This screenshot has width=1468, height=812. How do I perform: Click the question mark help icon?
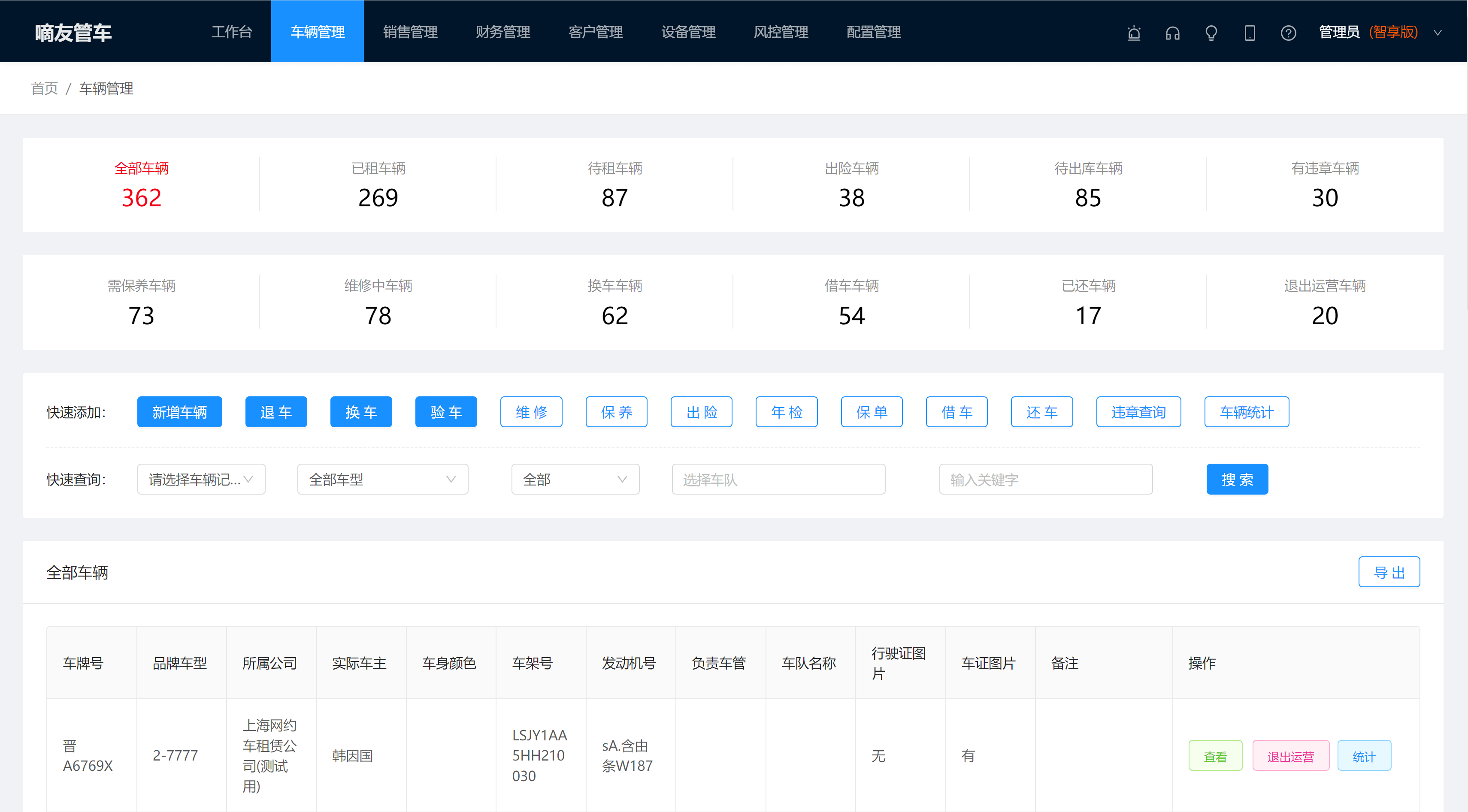pos(1289,33)
